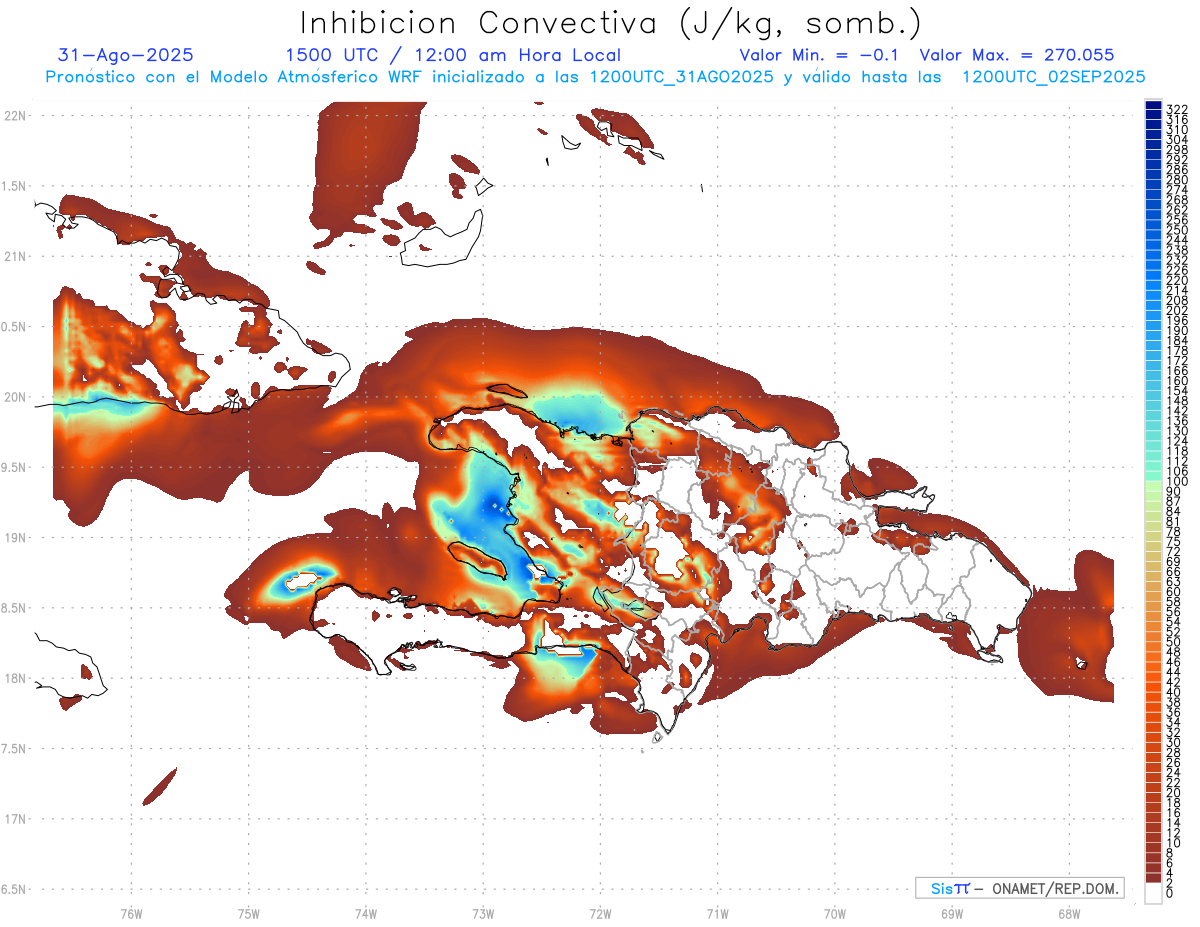
Task: Click the '322' label on the color scale
Action: click(1177, 109)
